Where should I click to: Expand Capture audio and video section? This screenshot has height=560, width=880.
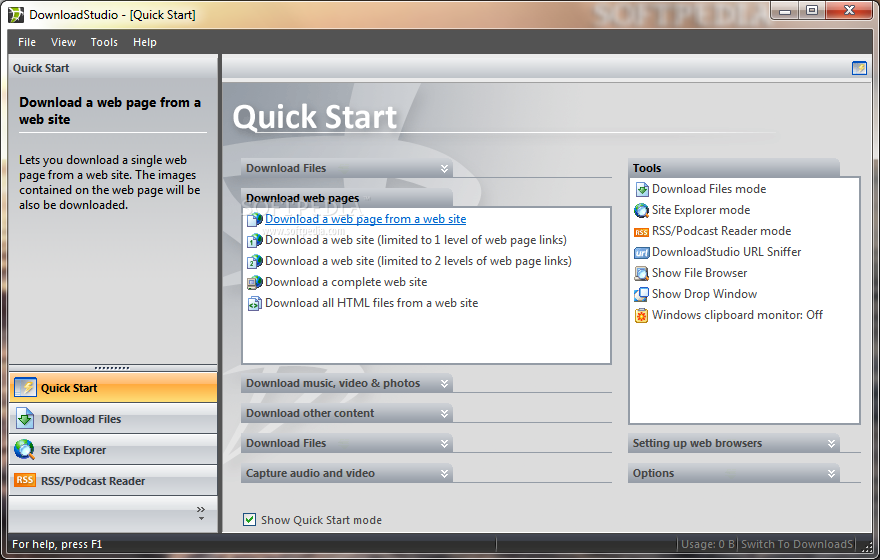click(347, 473)
